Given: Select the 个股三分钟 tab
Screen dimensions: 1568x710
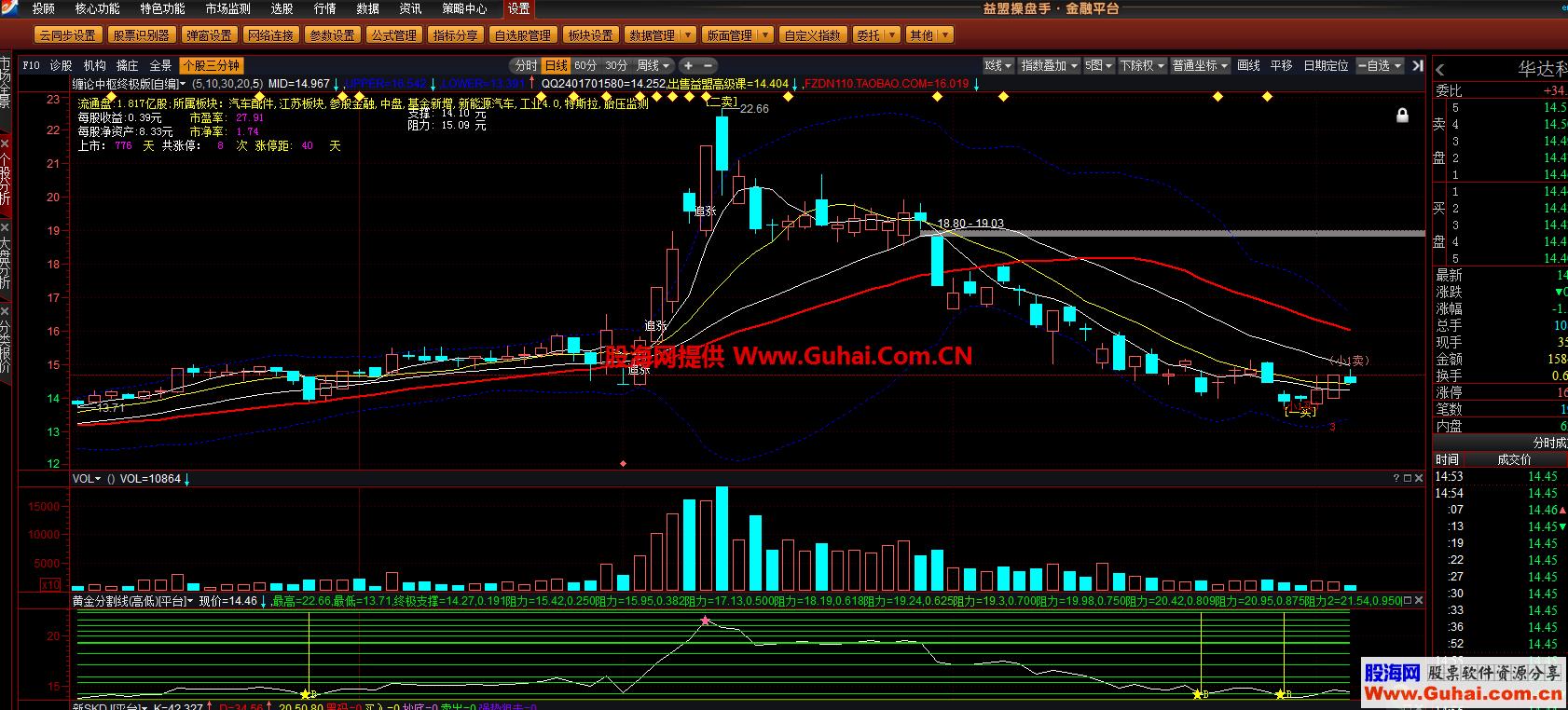Looking at the screenshot, I should coord(211,65).
